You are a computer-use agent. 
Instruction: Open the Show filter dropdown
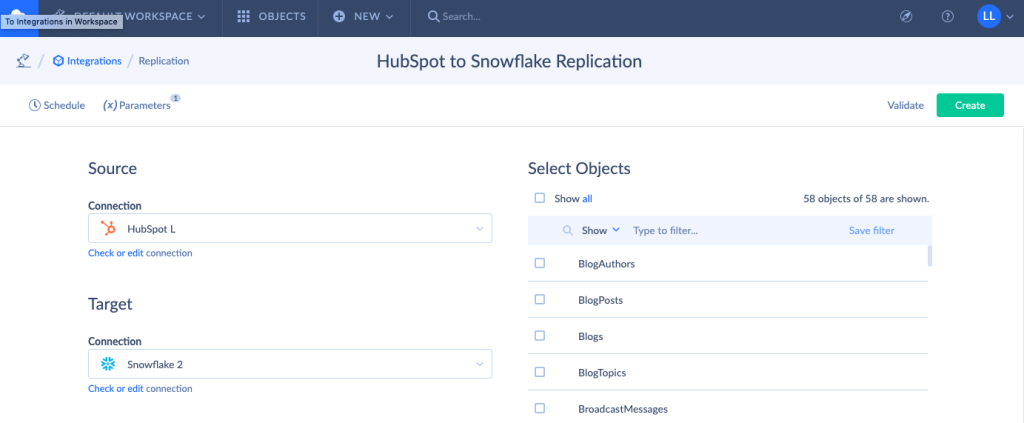coord(600,230)
